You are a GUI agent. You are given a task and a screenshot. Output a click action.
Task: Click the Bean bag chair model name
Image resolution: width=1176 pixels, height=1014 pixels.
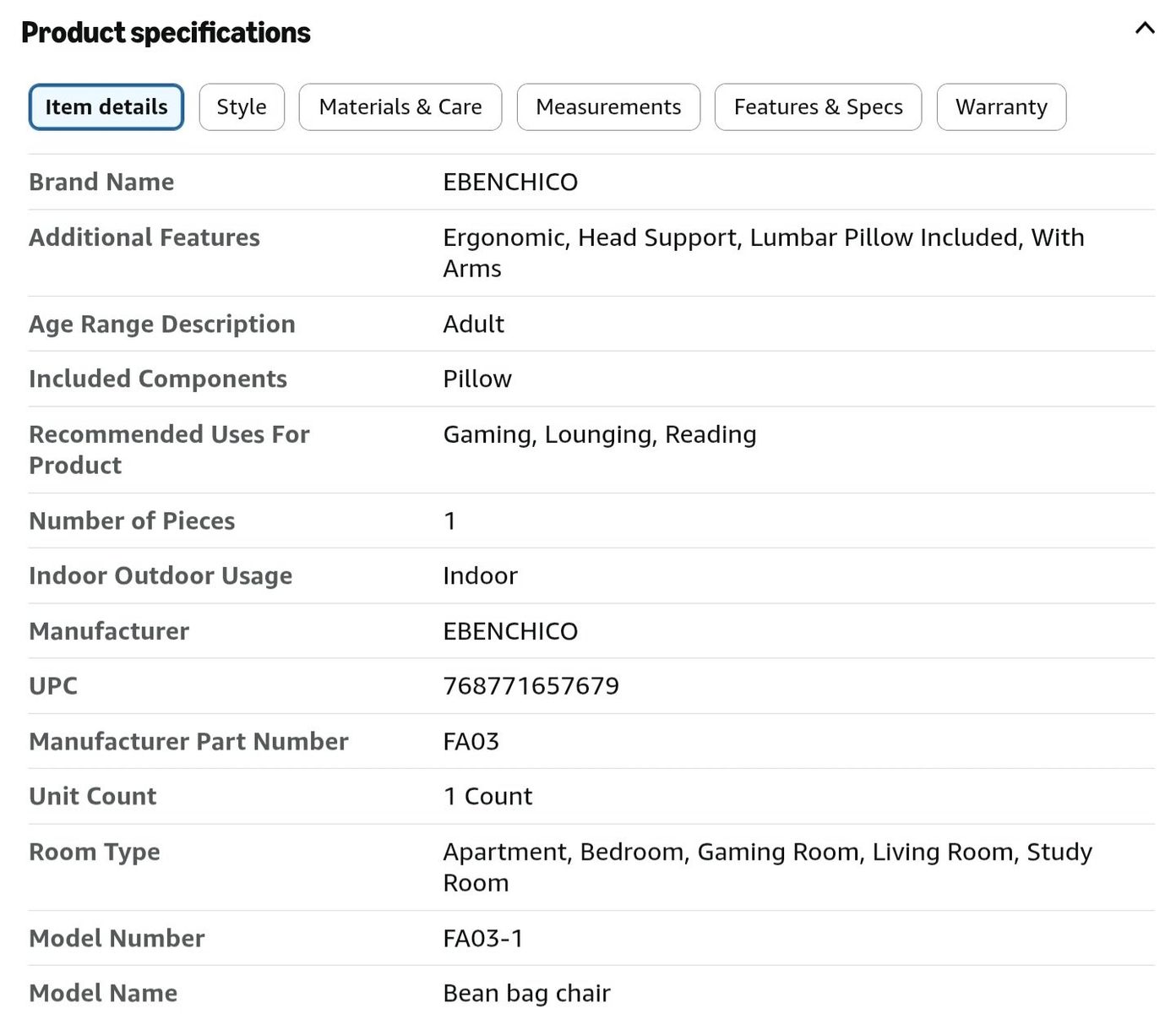[526, 993]
